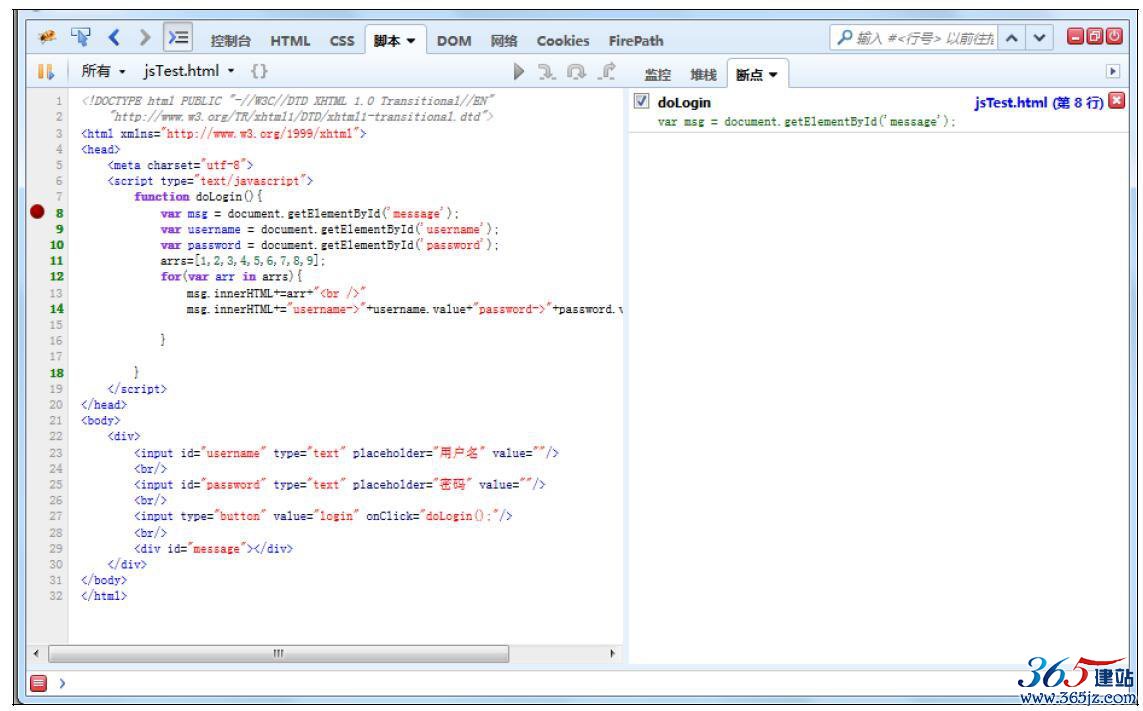
Task: Go forward with the right arrow
Action: [x=144, y=37]
